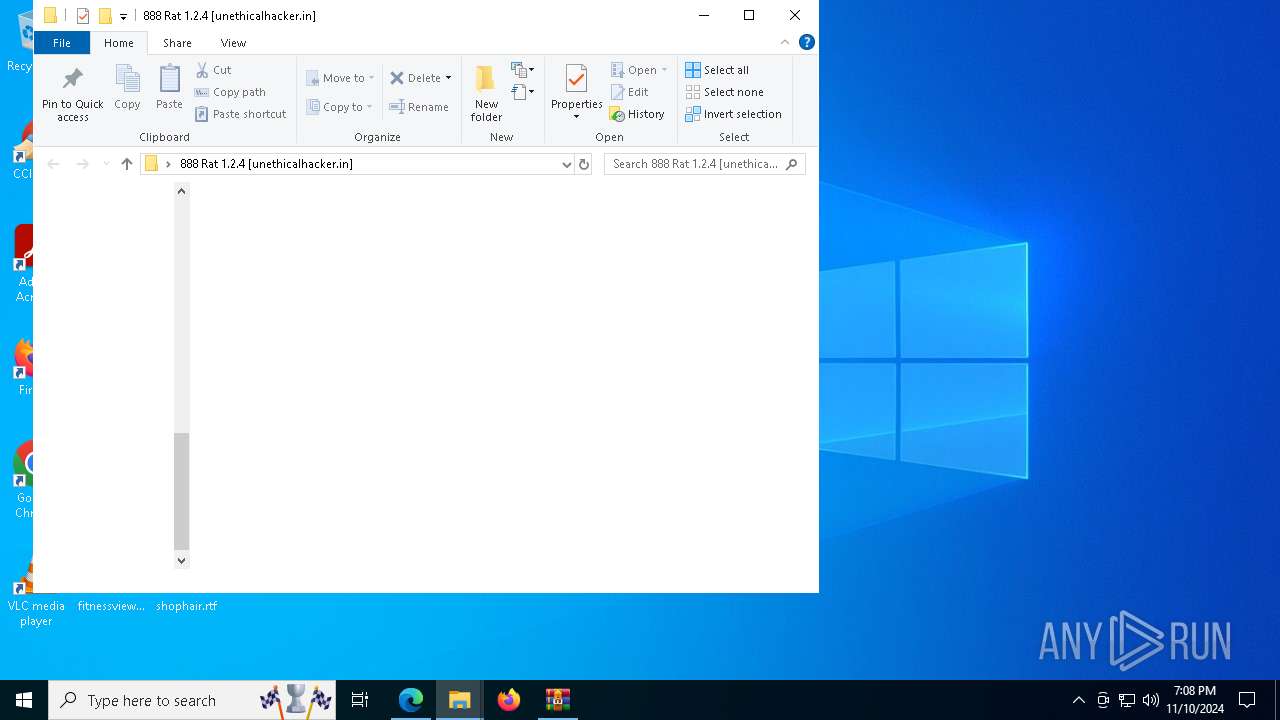Click the address bar path text
The height and width of the screenshot is (720, 1280).
pyautogui.click(x=266, y=164)
